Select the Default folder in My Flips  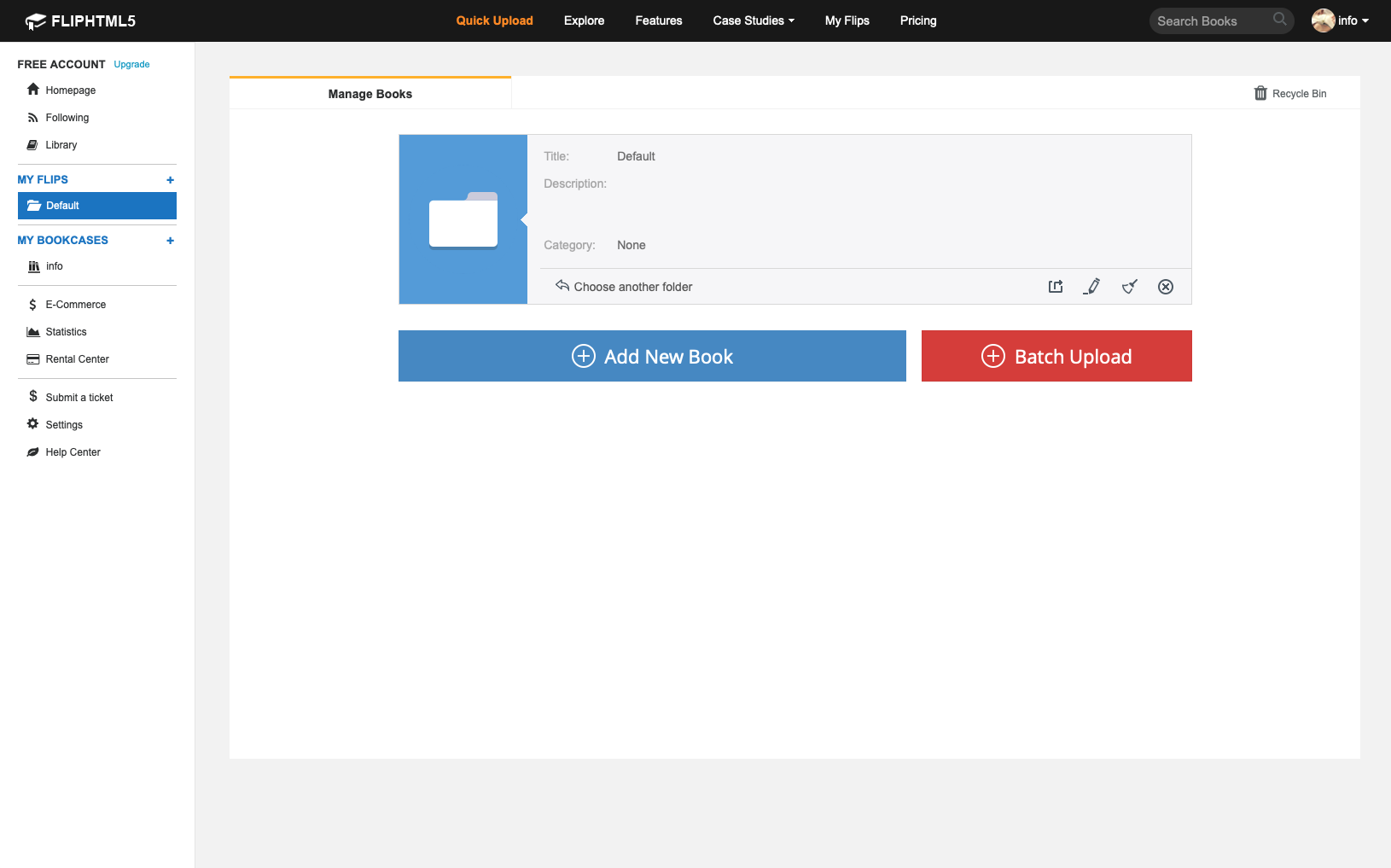pyautogui.click(x=96, y=206)
